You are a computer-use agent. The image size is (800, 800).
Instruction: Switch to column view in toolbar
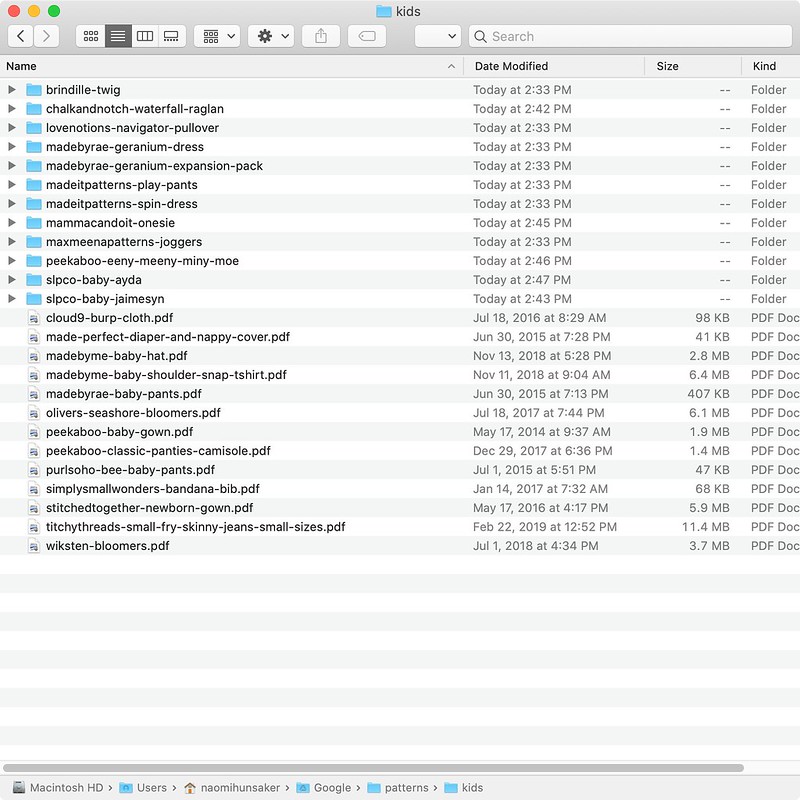point(145,36)
